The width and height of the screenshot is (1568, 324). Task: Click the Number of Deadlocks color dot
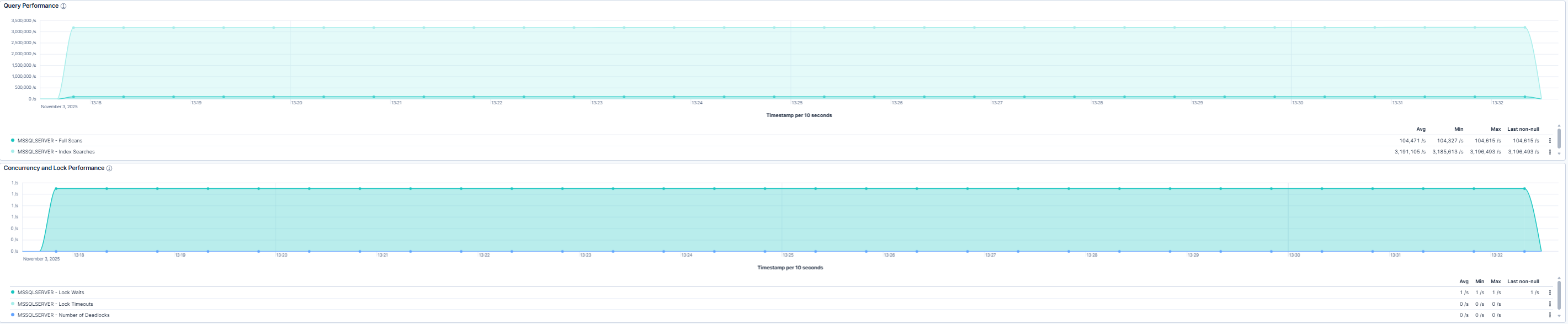point(13,315)
